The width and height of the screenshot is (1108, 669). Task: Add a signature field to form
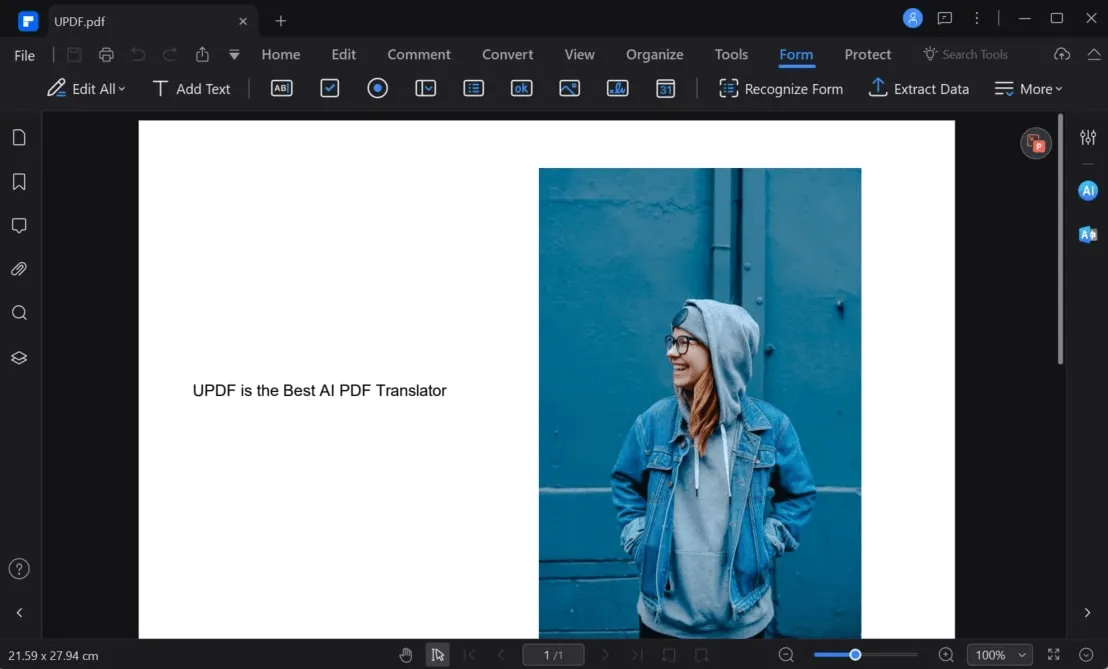(617, 88)
